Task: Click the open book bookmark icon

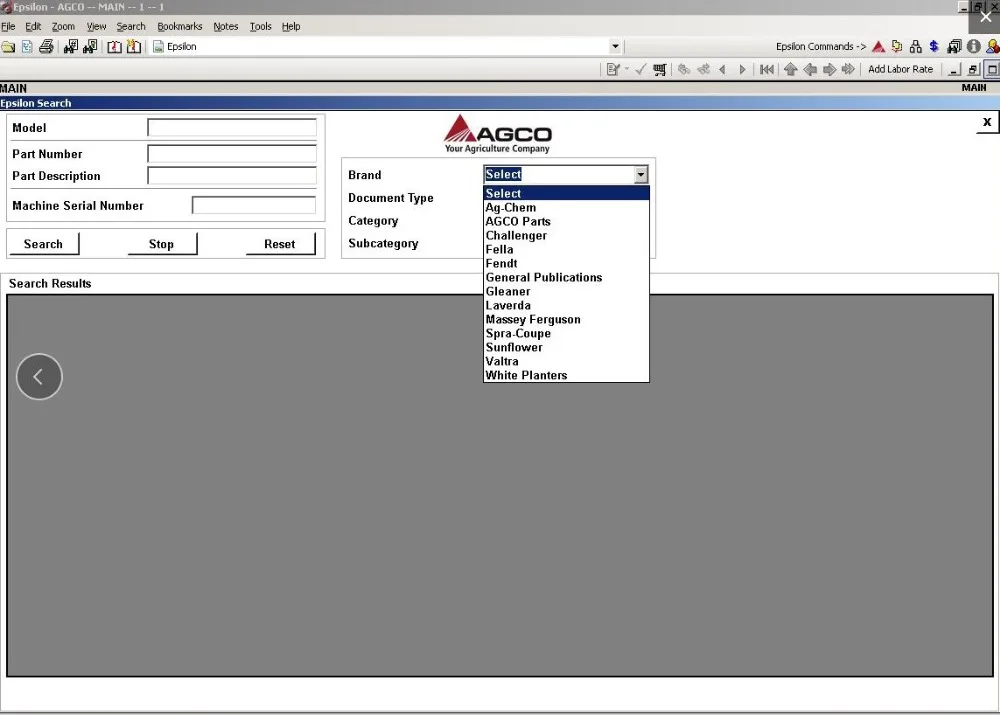Action: (114, 47)
